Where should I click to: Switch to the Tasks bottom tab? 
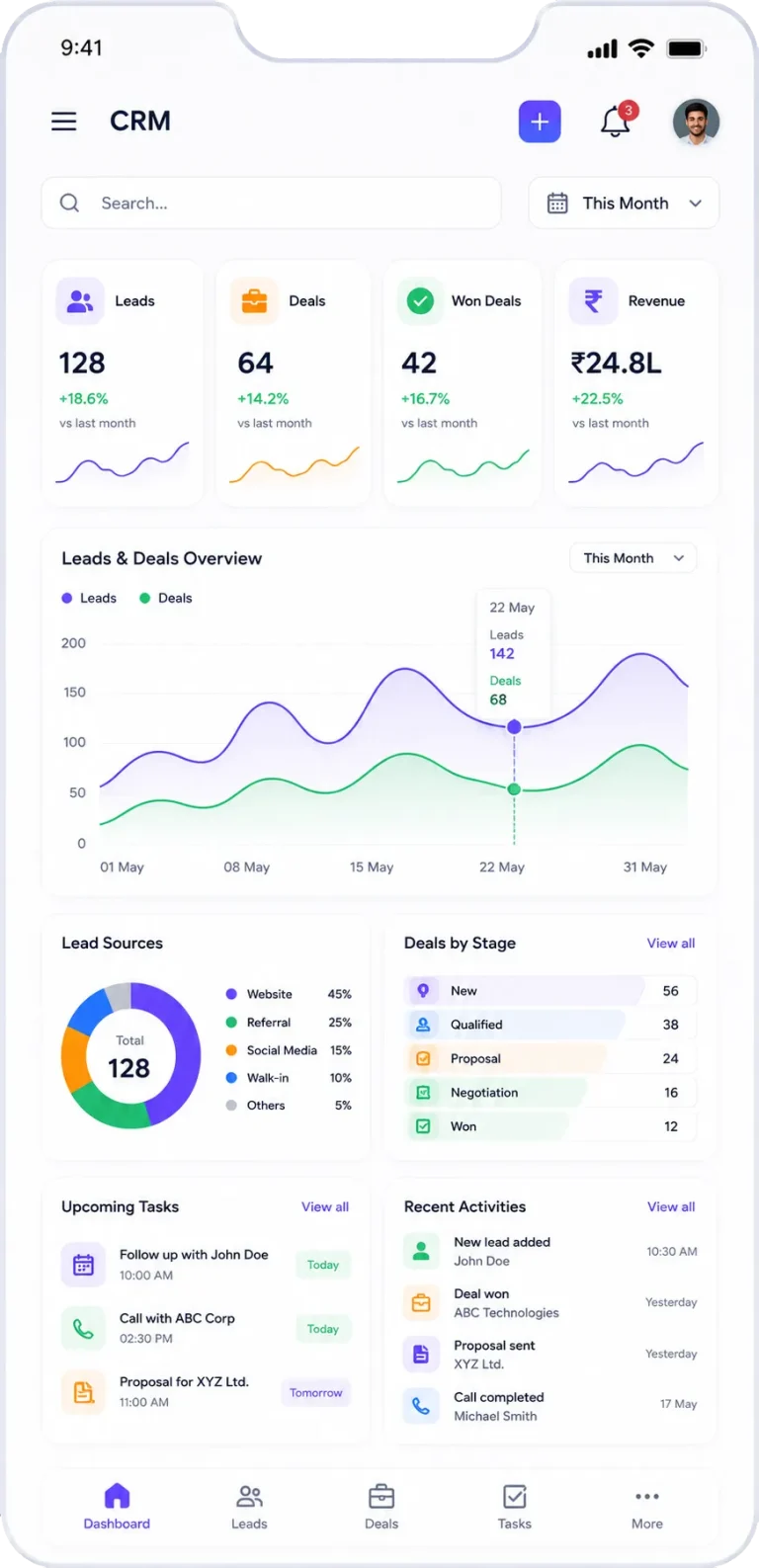click(x=515, y=1507)
